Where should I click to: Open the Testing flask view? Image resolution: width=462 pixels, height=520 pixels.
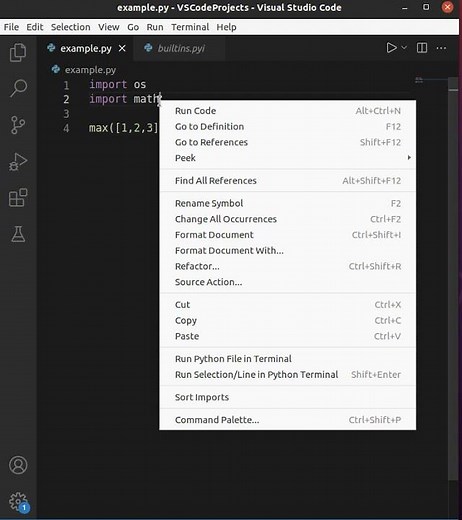click(18, 234)
